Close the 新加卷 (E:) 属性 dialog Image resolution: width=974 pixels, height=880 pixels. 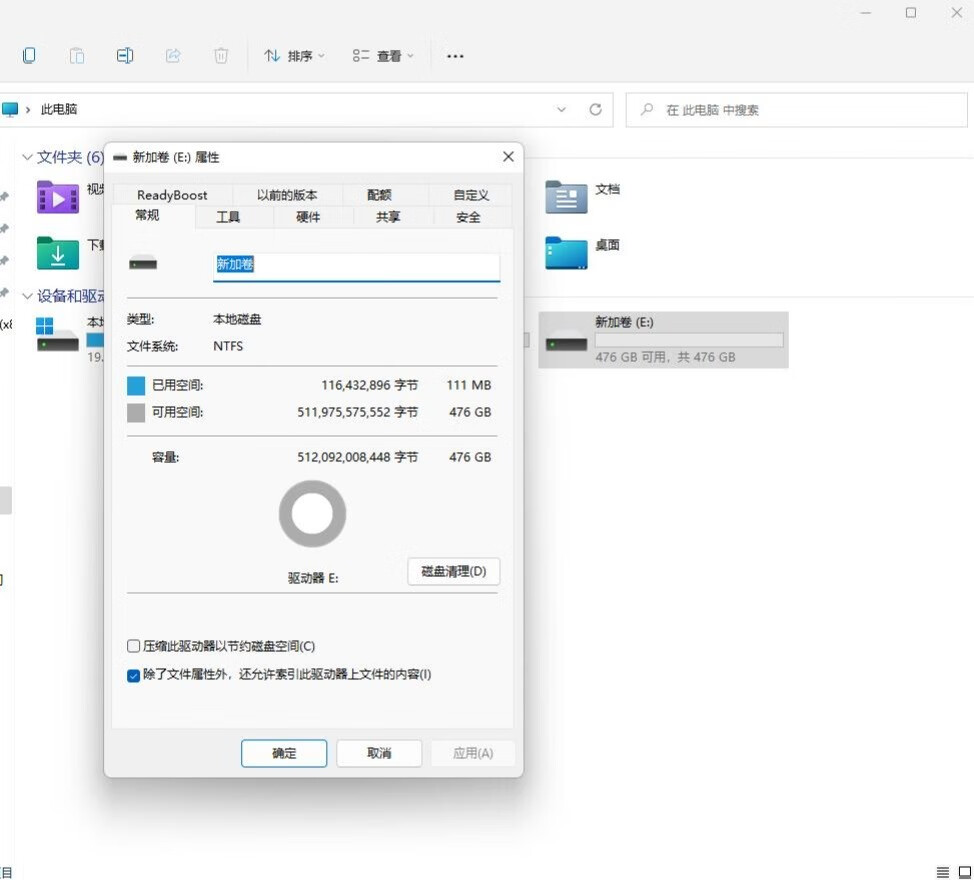tap(508, 157)
